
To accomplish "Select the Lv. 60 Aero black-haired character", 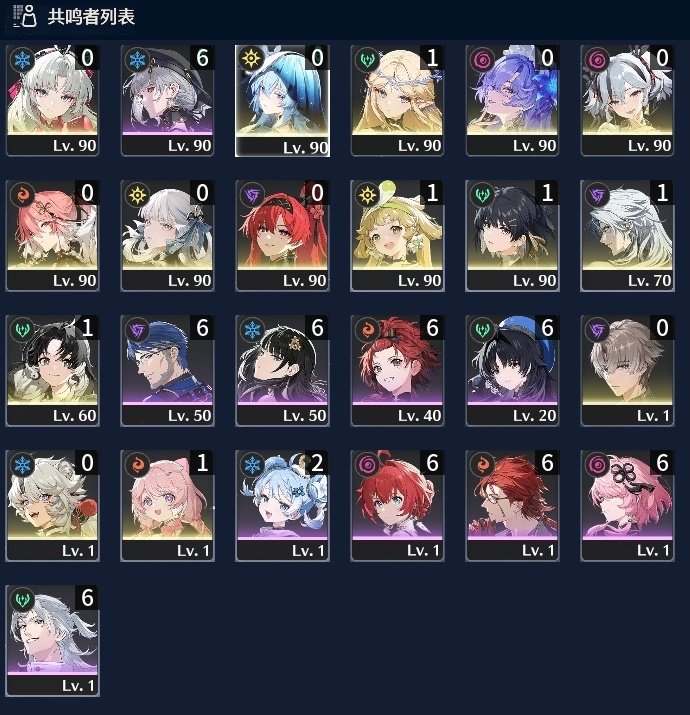I will click(x=52, y=370).
